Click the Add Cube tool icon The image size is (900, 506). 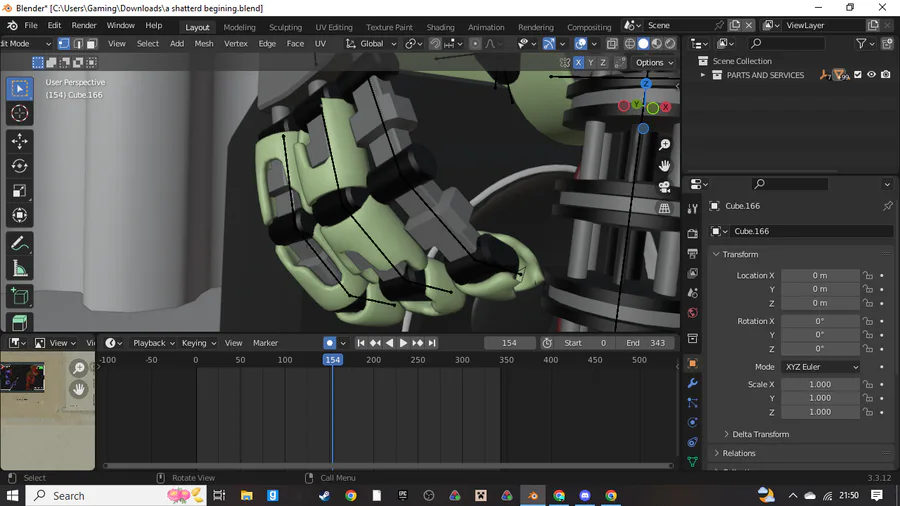[x=19, y=296]
